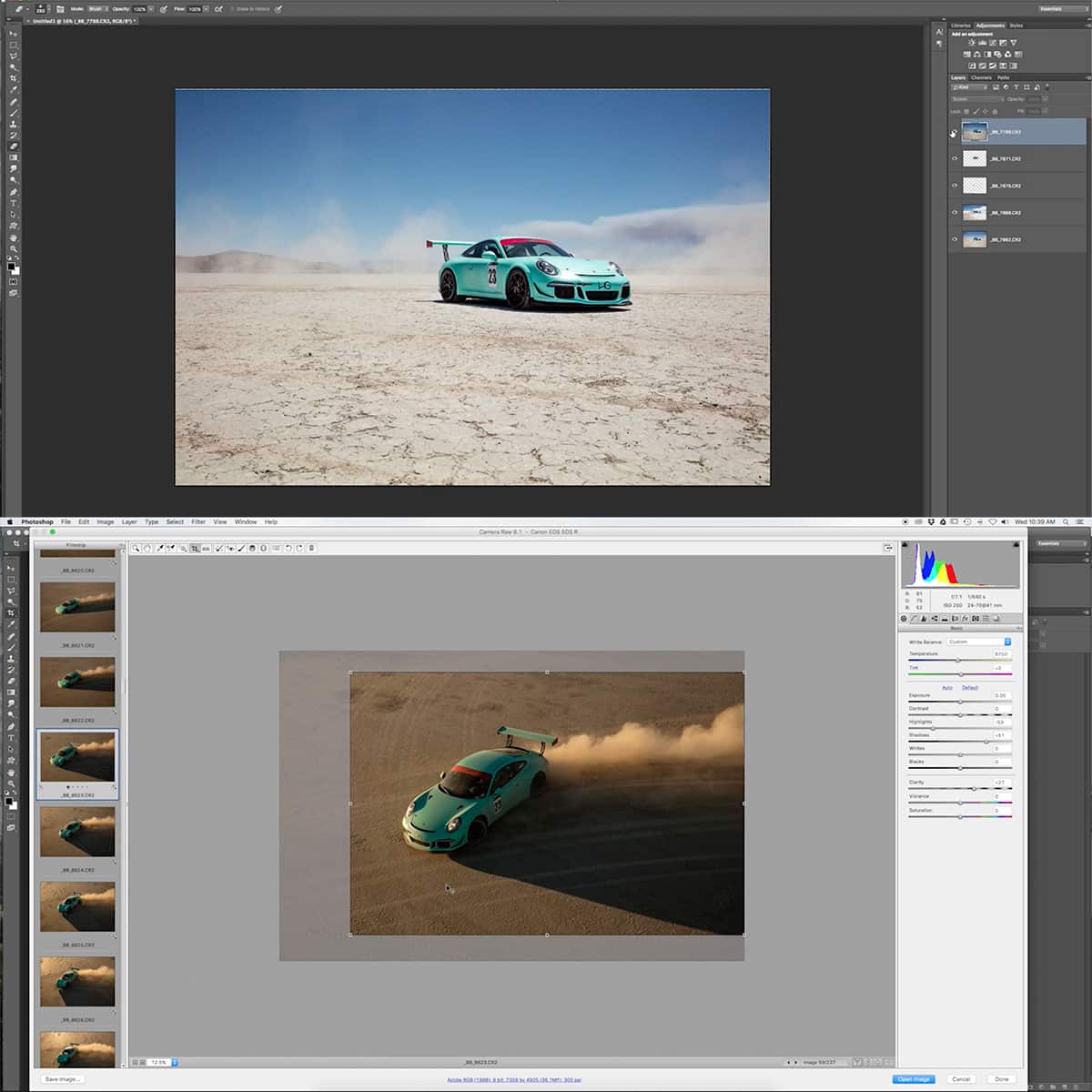Open the layer Kind filter dropdown
1092x1092 pixels.
[x=969, y=87]
